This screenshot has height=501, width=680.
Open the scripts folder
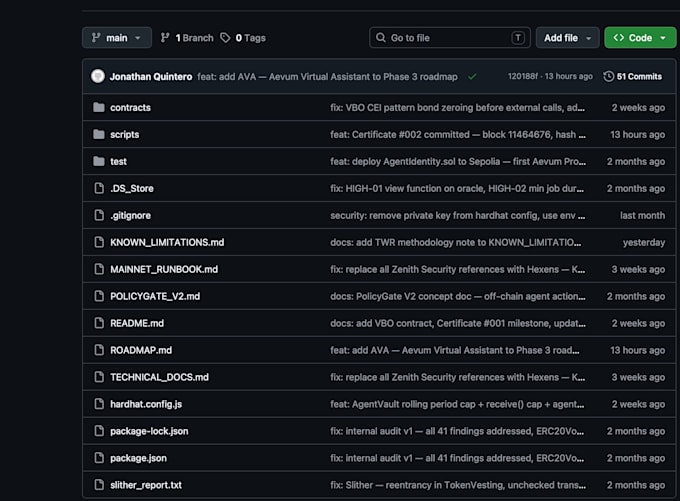tap(124, 134)
